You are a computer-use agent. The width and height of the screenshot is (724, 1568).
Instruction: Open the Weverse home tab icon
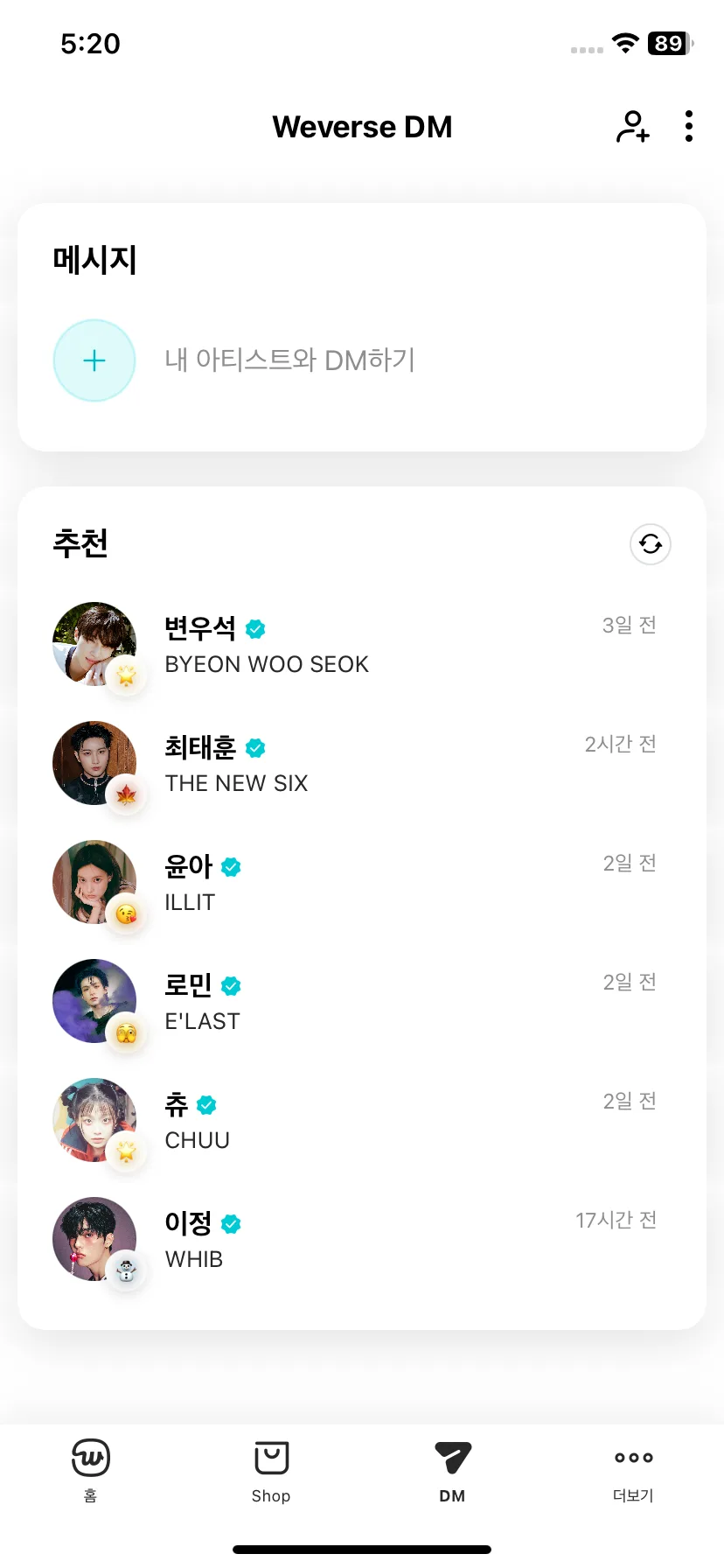click(91, 1458)
